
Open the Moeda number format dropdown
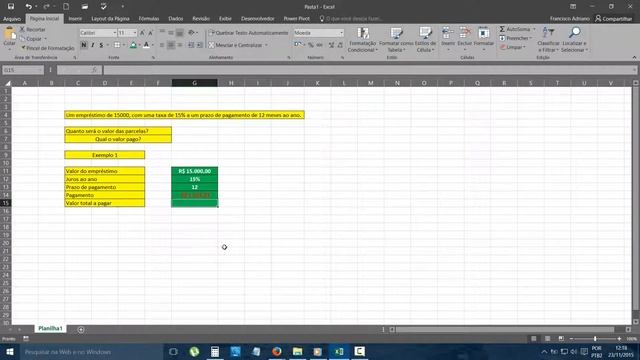click(x=341, y=33)
